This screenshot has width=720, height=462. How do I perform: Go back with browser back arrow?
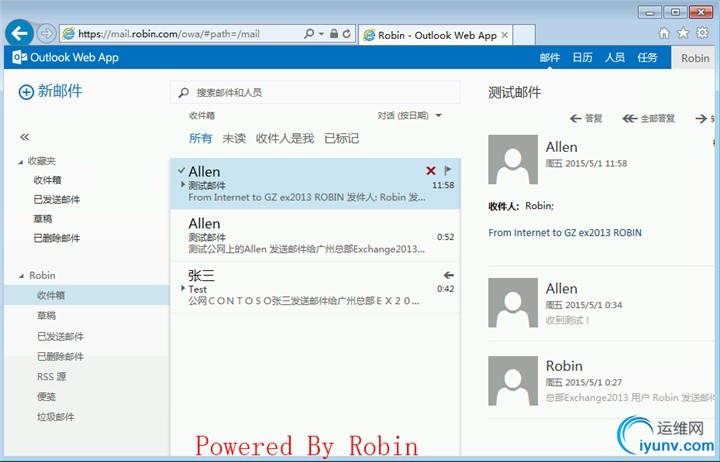19,33
